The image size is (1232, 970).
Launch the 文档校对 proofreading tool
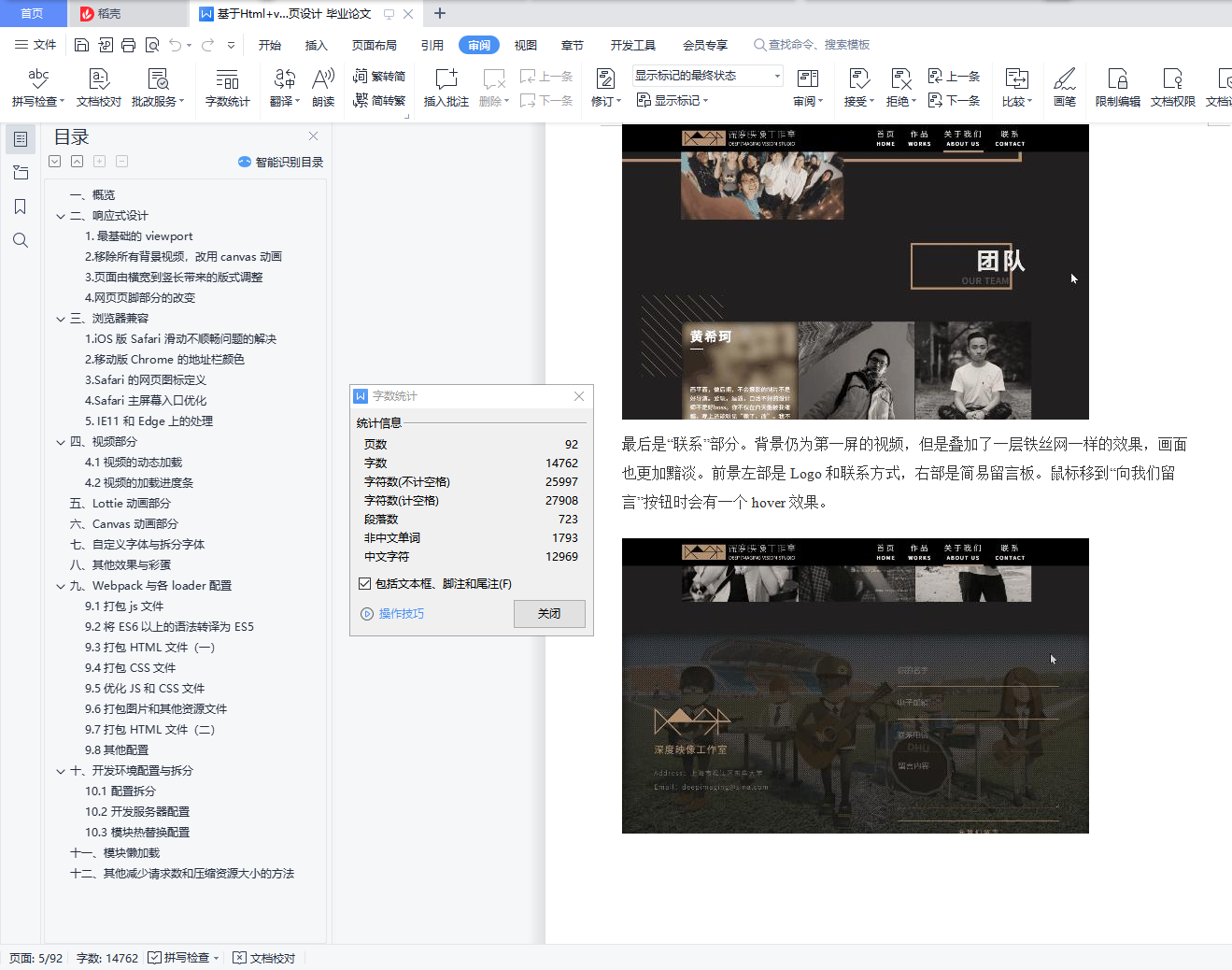click(99, 88)
